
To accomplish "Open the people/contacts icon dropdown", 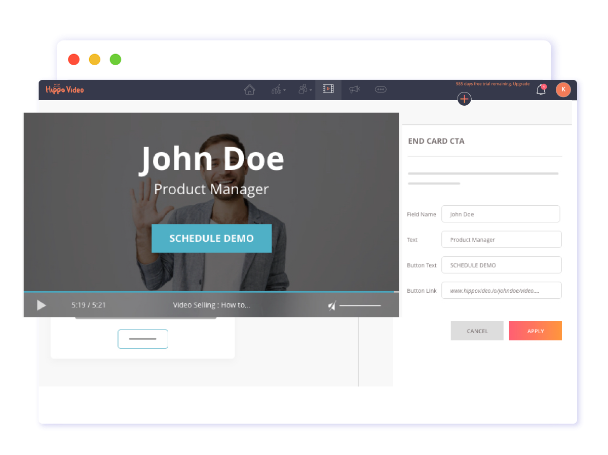I will (x=302, y=90).
